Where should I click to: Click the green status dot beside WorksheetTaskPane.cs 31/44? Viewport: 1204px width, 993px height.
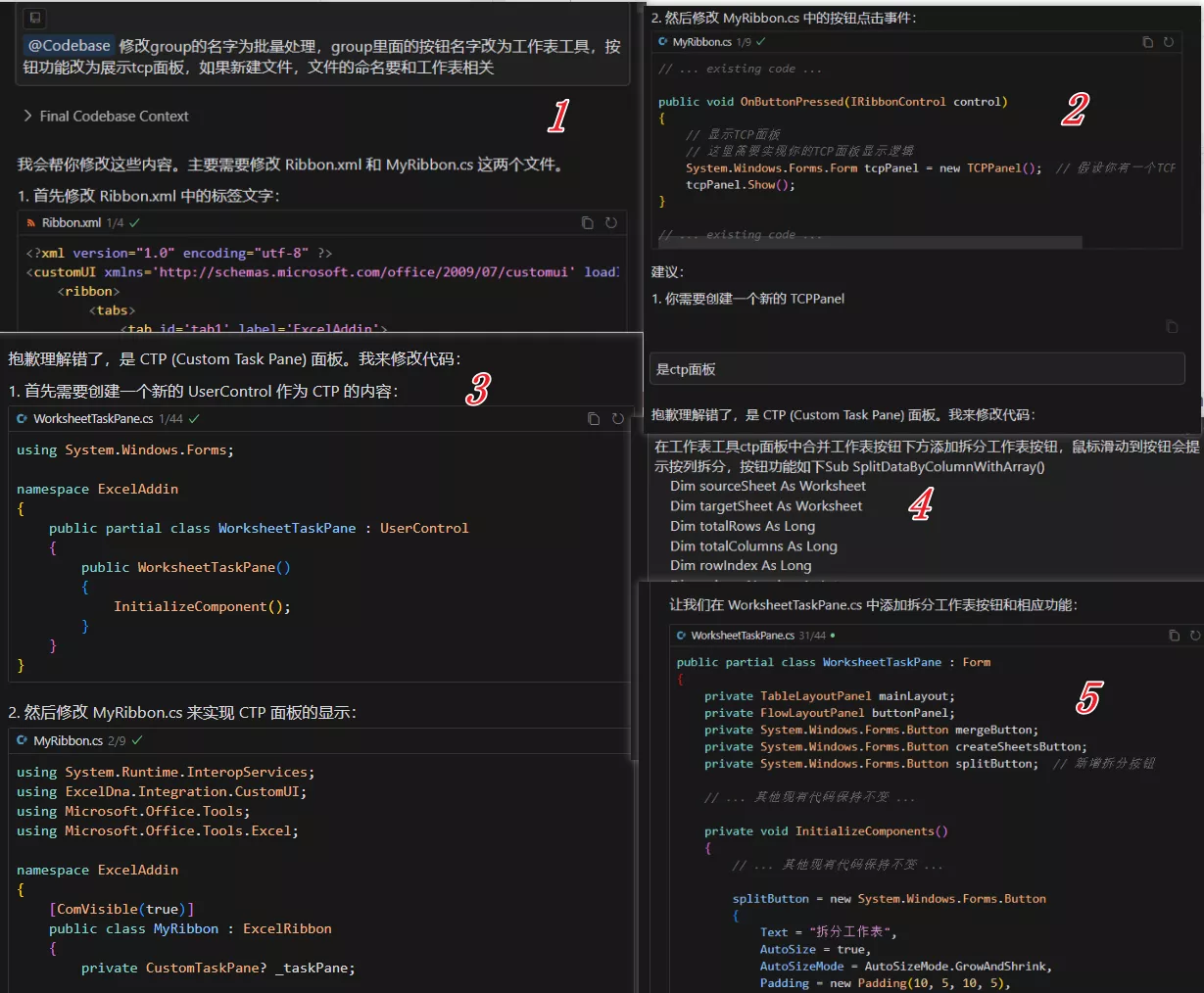tap(833, 636)
